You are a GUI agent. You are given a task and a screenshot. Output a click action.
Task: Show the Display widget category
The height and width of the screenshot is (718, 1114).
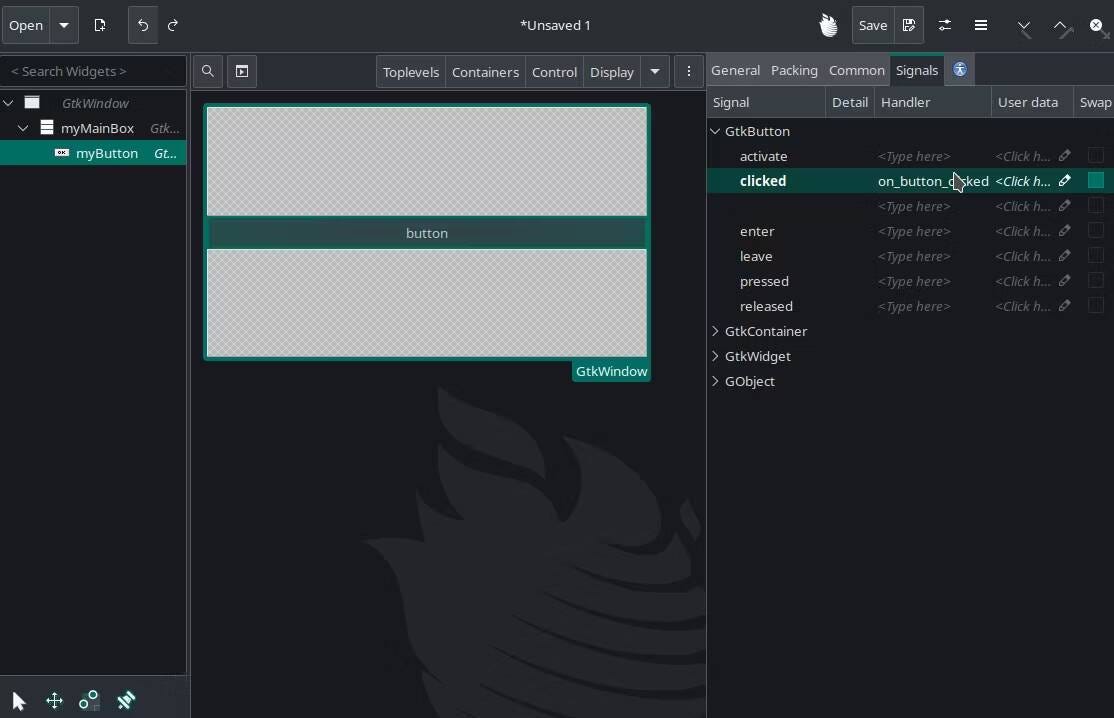tap(611, 71)
